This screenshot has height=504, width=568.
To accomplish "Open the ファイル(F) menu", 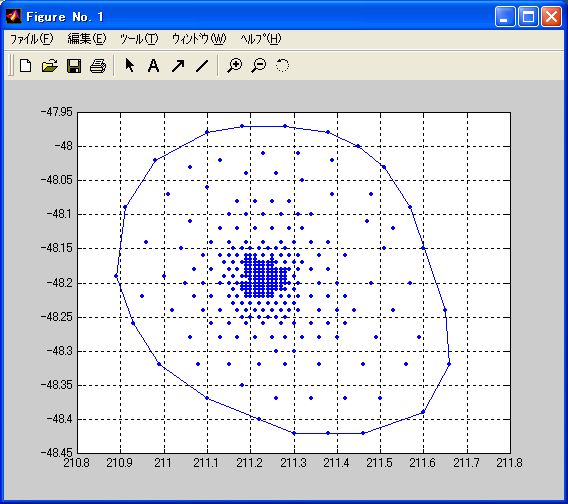I will point(32,39).
